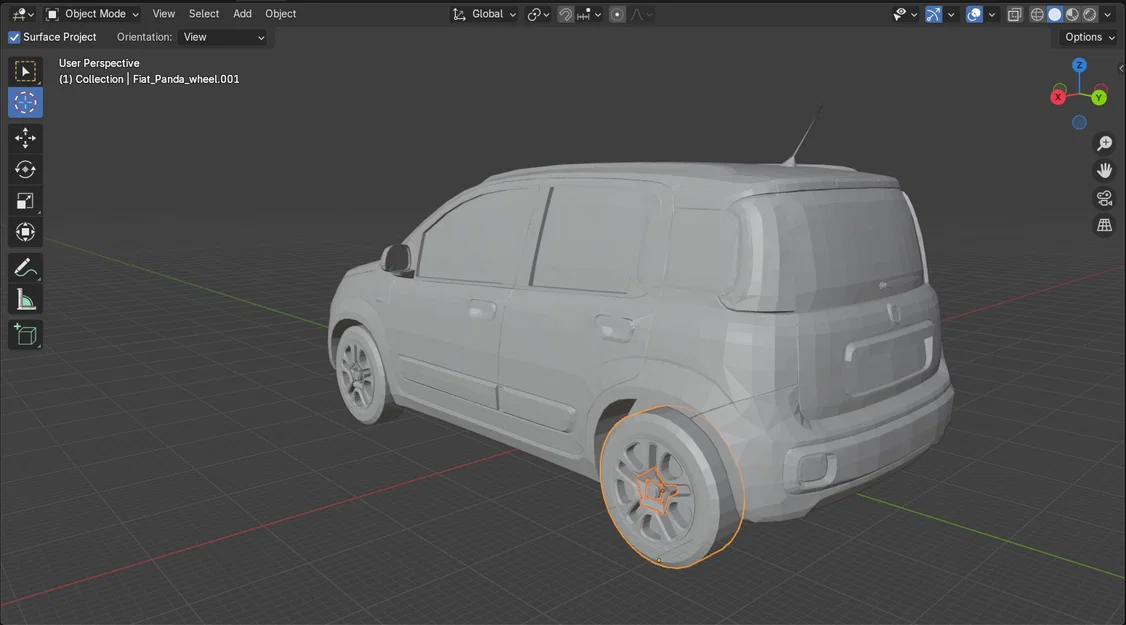
Task: Select the Tweak tool
Action: pos(25,70)
